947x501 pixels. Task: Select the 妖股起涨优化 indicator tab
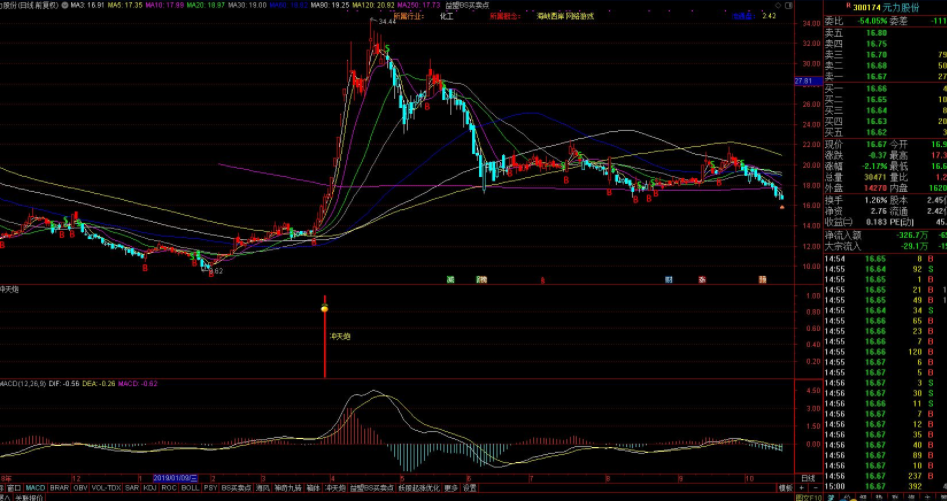[x=419, y=488]
